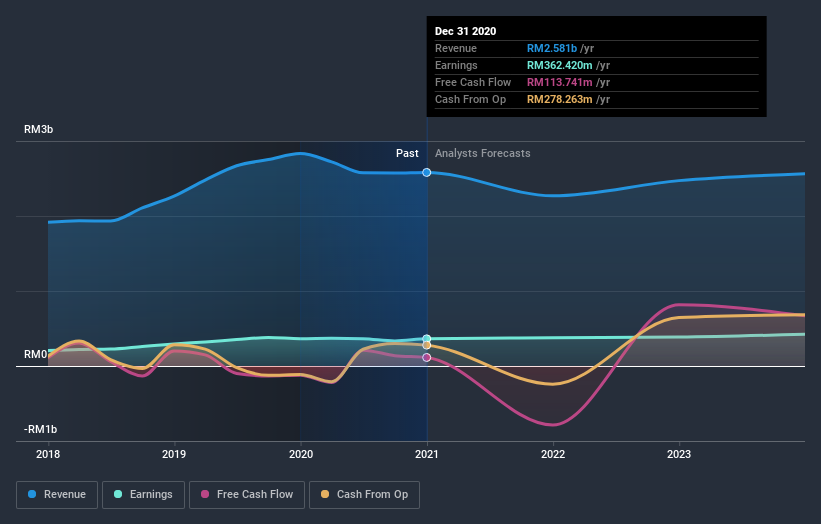Click the Analysts Forecasts label
Viewport: 821px width, 524px height.
click(x=483, y=153)
